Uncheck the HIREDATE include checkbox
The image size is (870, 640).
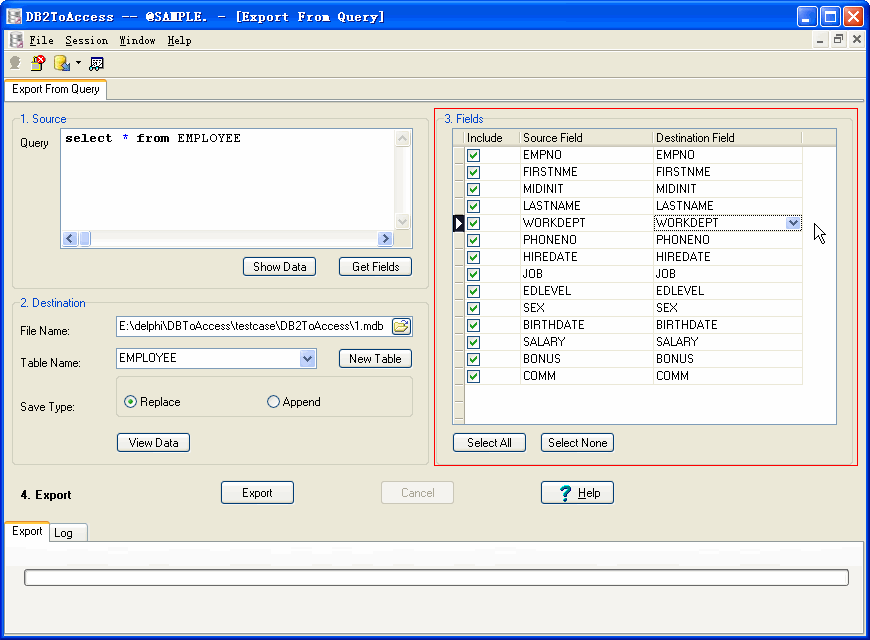473,258
